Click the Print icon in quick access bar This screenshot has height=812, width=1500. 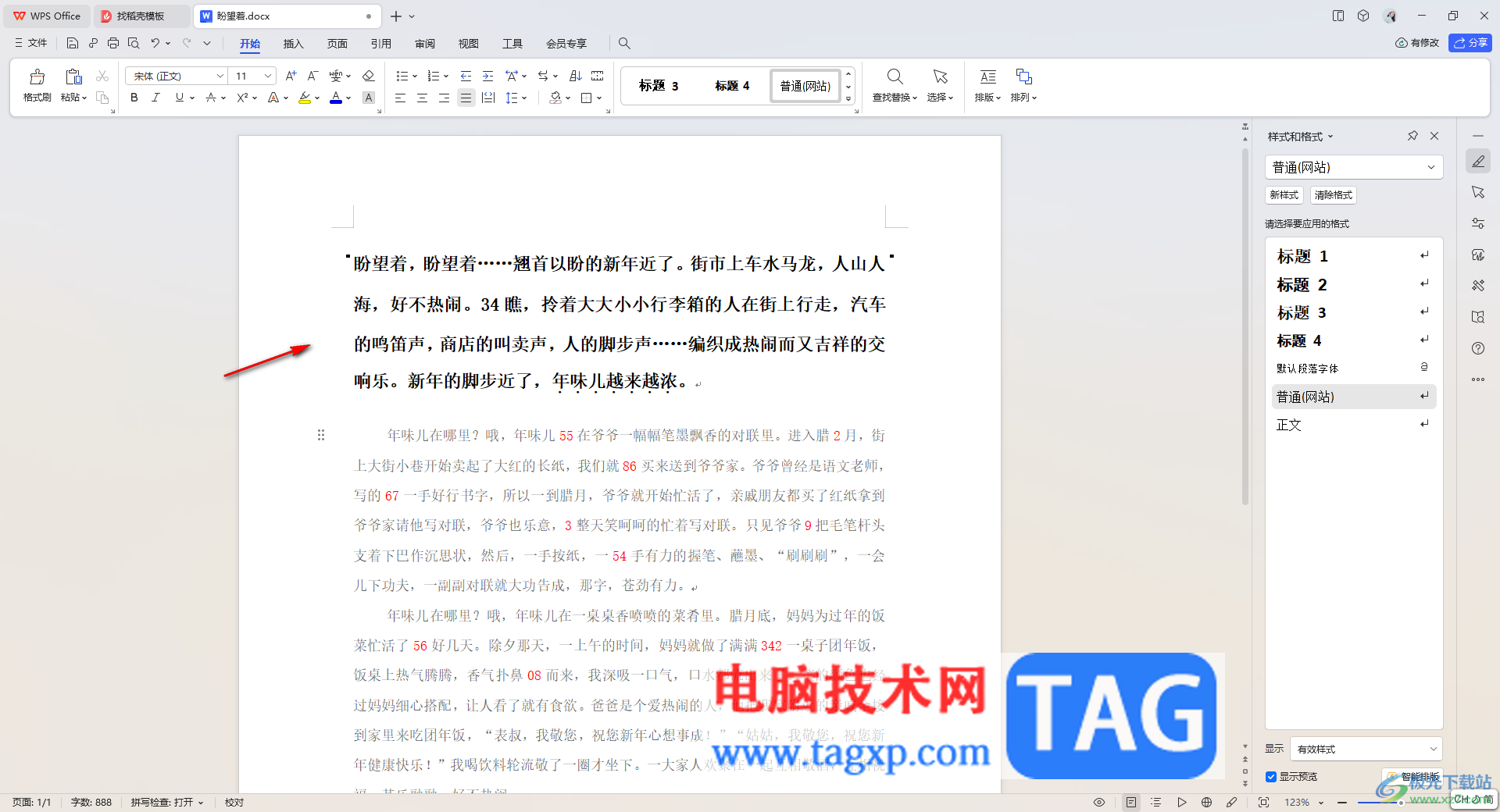pos(113,43)
